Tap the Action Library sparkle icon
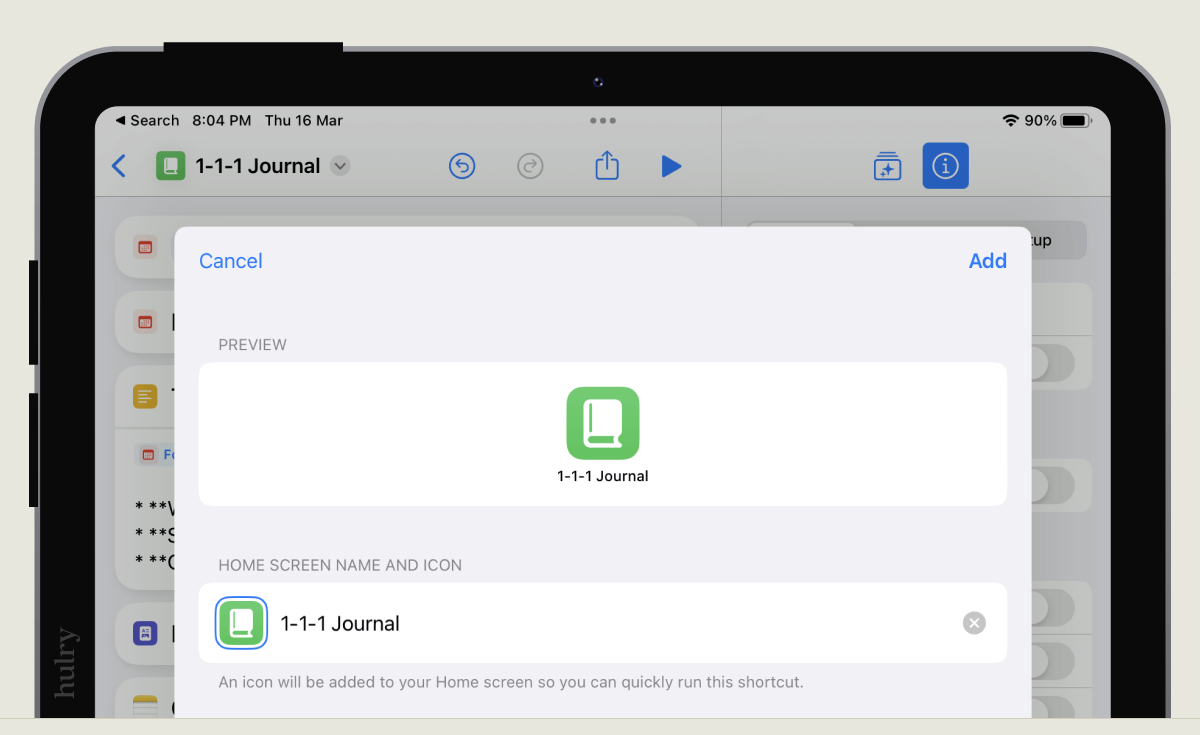Image resolution: width=1200 pixels, height=735 pixels. (887, 166)
